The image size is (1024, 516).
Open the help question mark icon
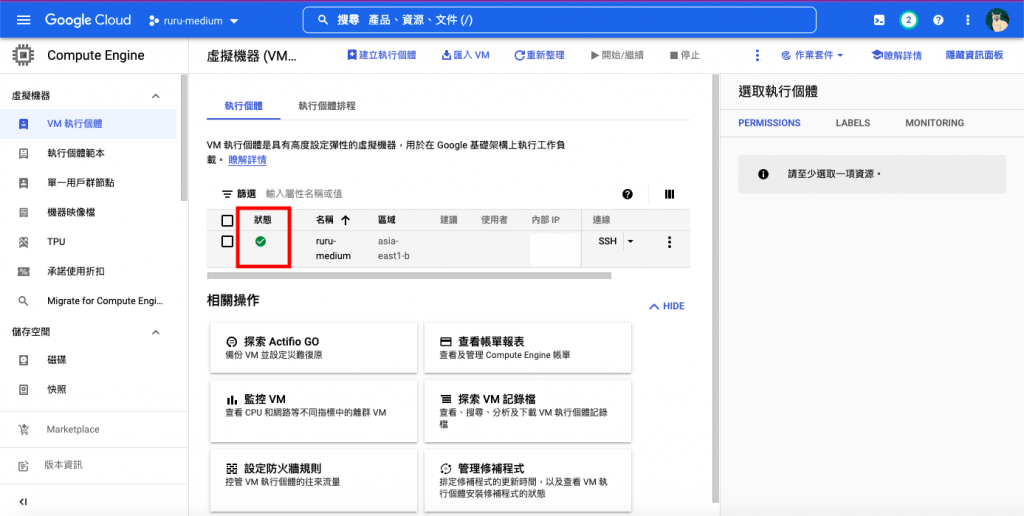(x=938, y=20)
